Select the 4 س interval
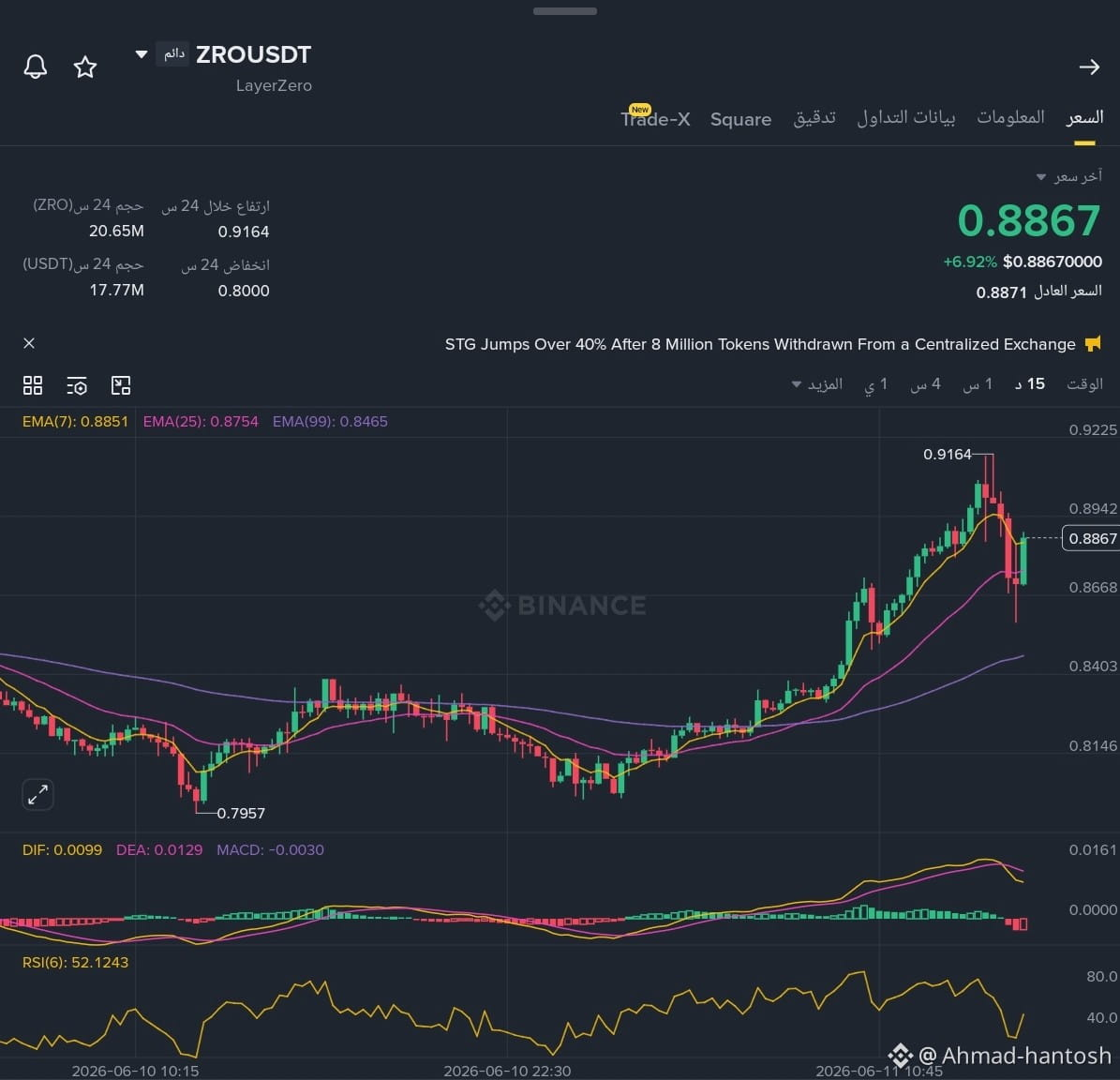Screen dimensions: 1120x1080 click(x=925, y=384)
